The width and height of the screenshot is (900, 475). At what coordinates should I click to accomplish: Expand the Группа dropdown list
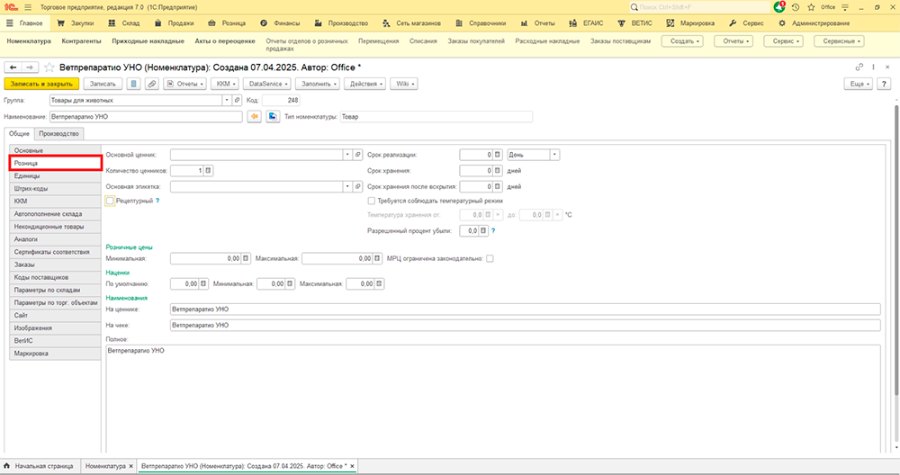(227, 100)
